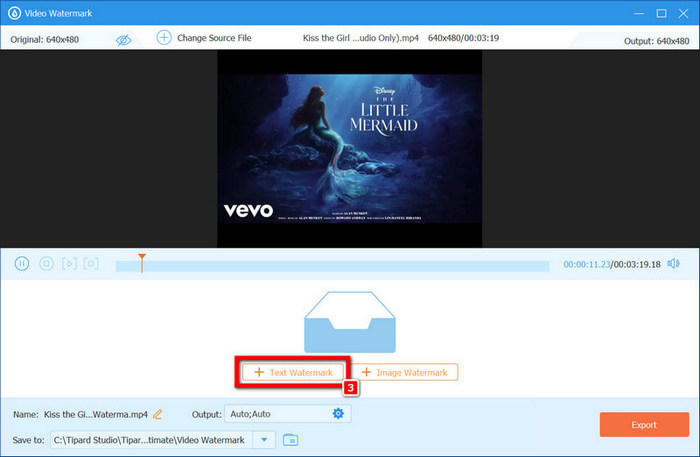Click the Auto;Auto output field
This screenshot has width=700, height=457.
[288, 414]
